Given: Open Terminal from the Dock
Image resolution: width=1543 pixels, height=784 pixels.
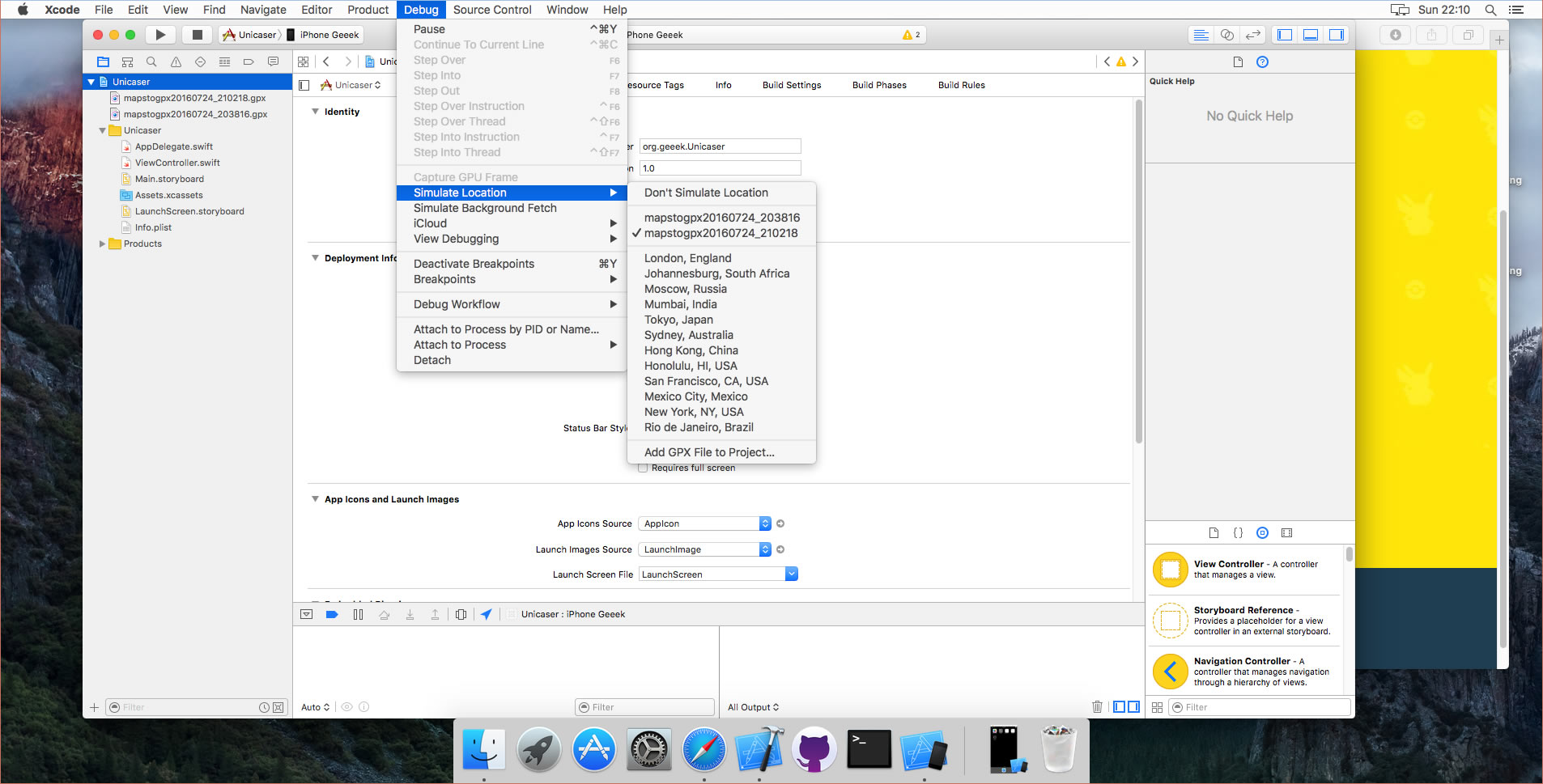Looking at the screenshot, I should (x=869, y=749).
